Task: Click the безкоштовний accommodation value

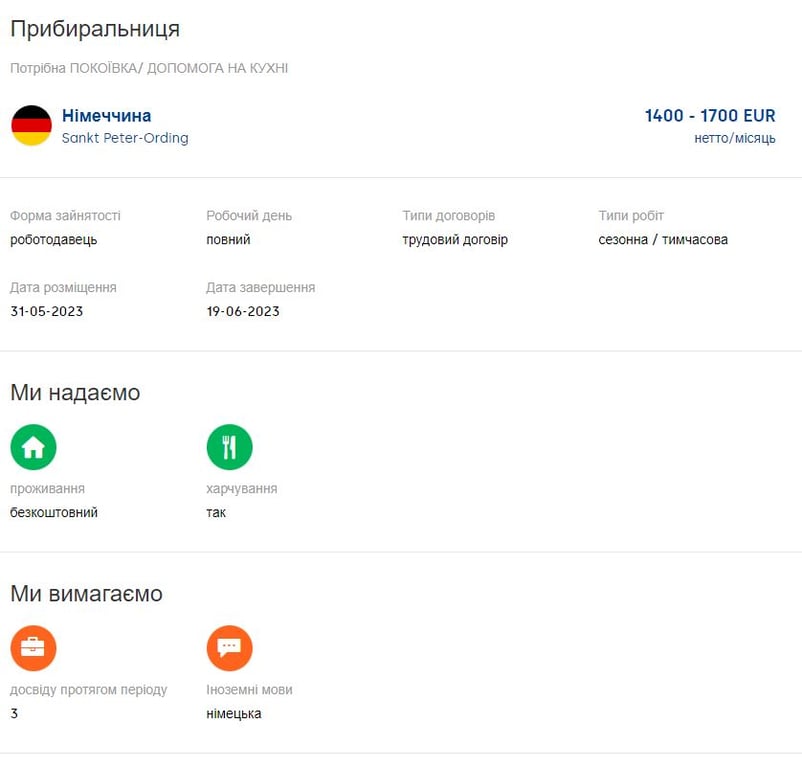Action: point(54,512)
